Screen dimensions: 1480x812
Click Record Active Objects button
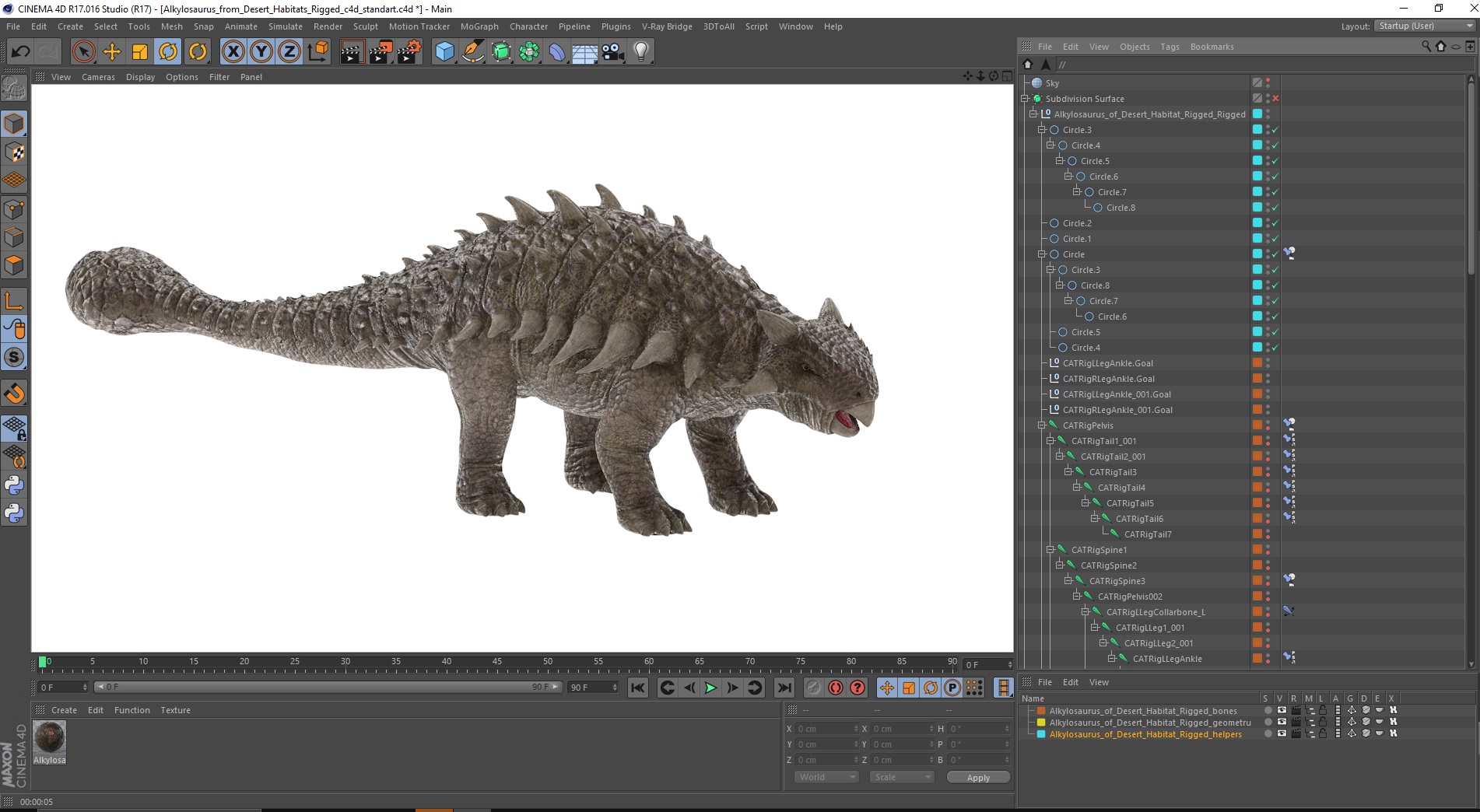(x=814, y=688)
